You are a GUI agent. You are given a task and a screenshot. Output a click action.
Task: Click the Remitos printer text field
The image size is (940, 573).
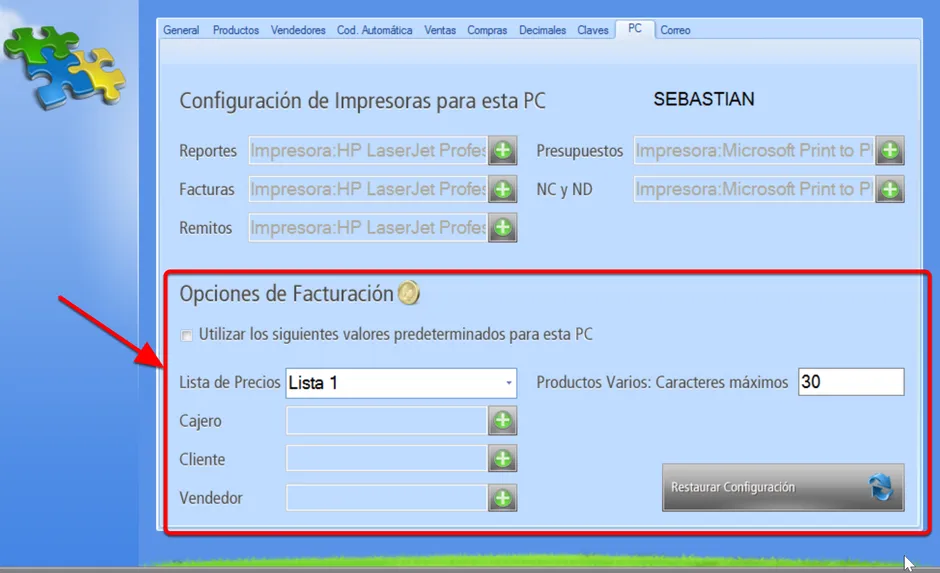pos(368,228)
